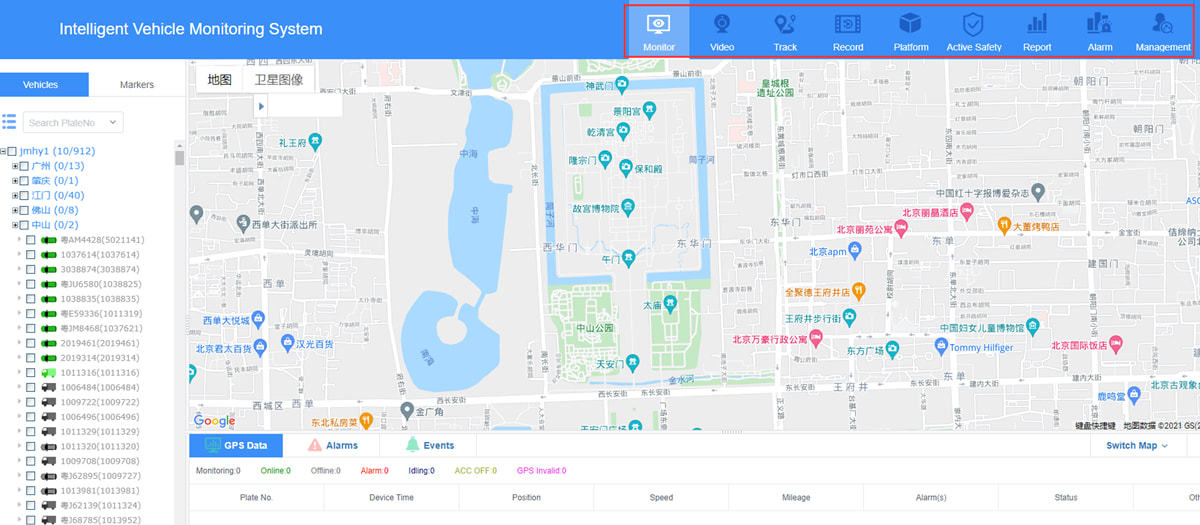Image resolution: width=1200 pixels, height=525 pixels.
Task: Filter by Idling:0 status
Action: (419, 471)
